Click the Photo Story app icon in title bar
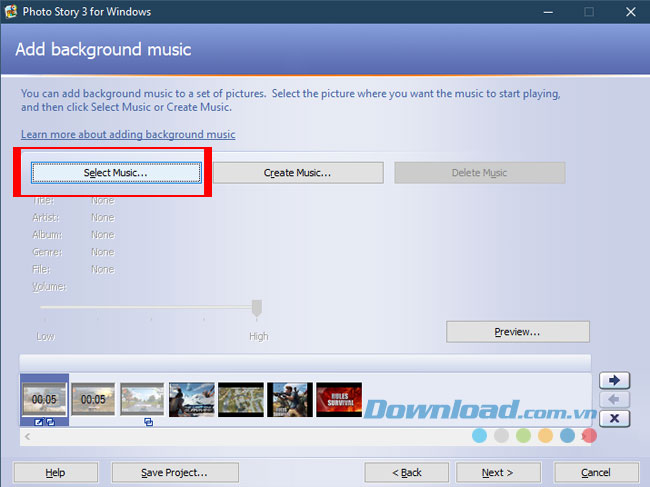Viewport: 650px width, 487px height. [11, 11]
